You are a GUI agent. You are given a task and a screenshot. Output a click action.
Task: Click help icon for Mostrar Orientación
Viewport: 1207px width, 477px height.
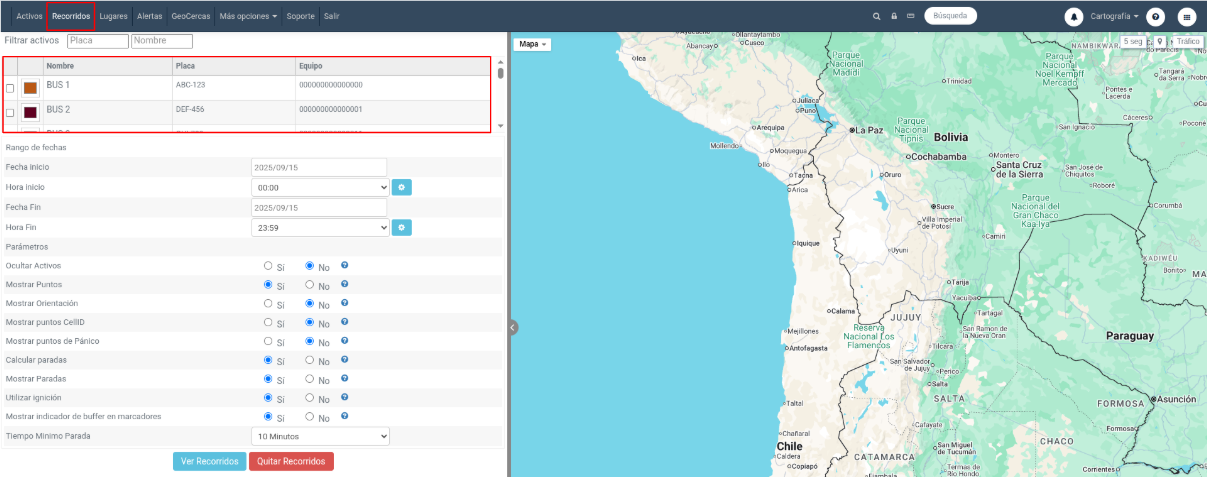pos(344,303)
